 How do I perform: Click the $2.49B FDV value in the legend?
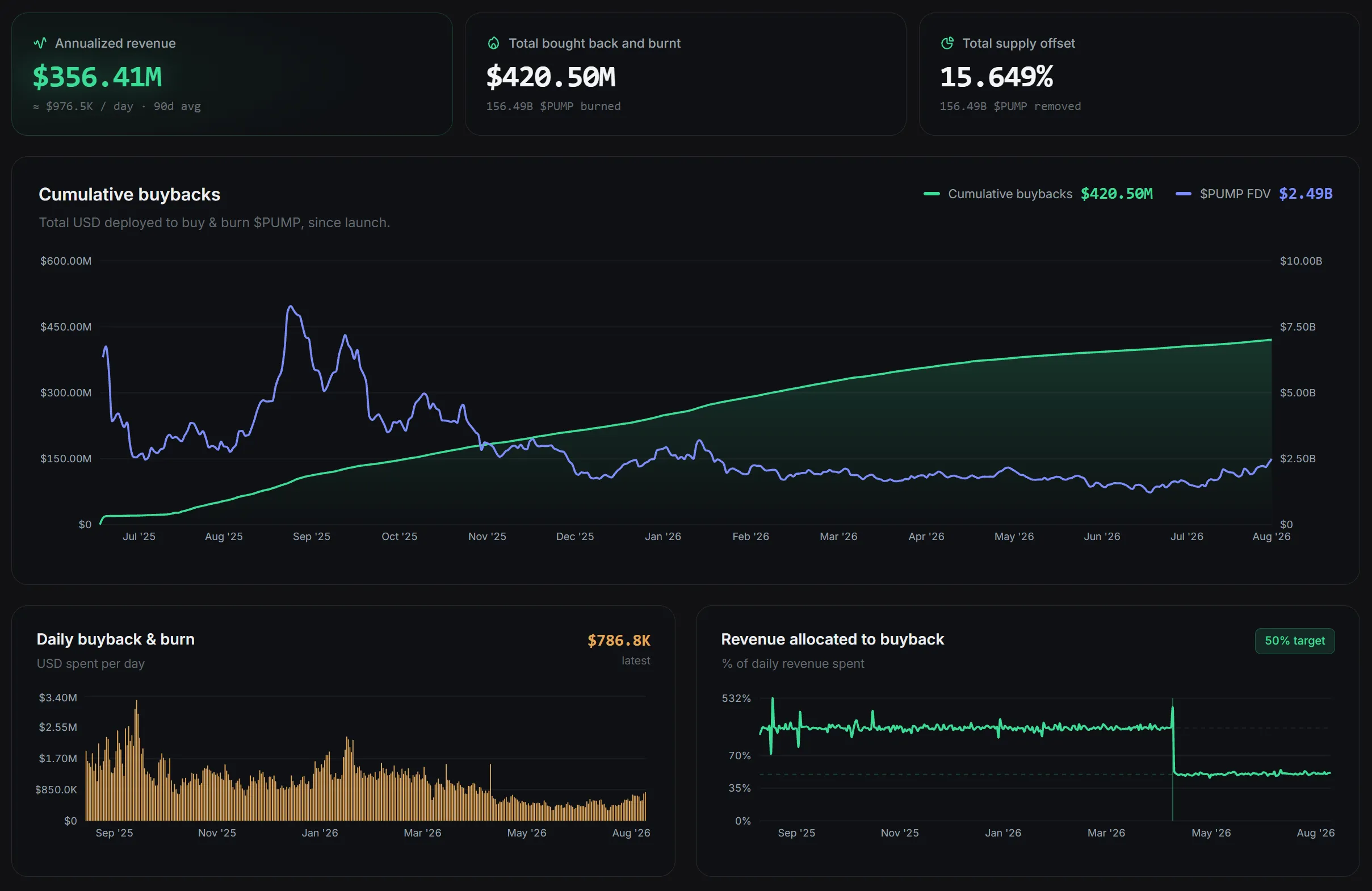point(1306,194)
